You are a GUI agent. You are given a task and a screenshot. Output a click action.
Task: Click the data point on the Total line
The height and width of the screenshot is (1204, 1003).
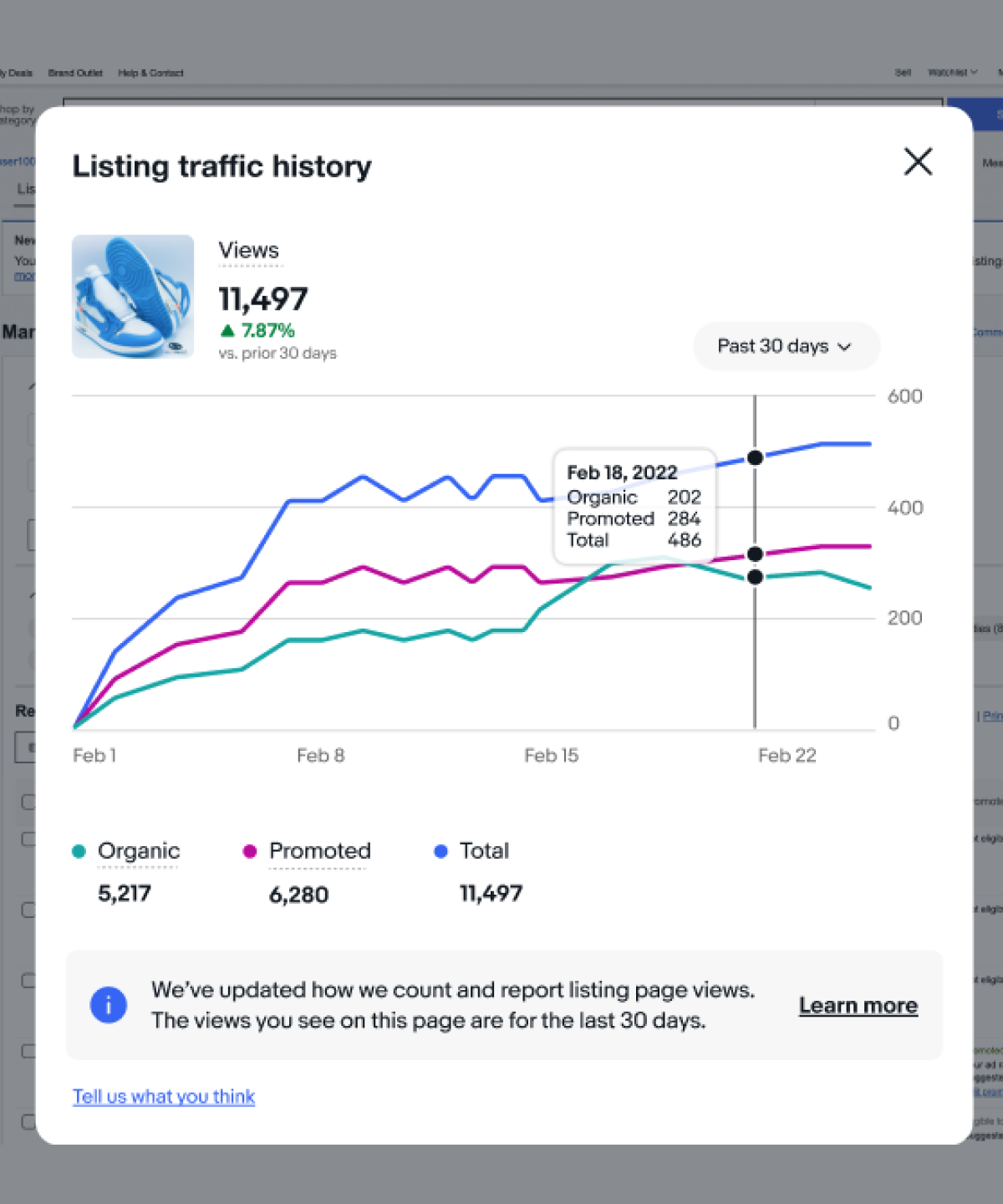pyautogui.click(x=755, y=458)
